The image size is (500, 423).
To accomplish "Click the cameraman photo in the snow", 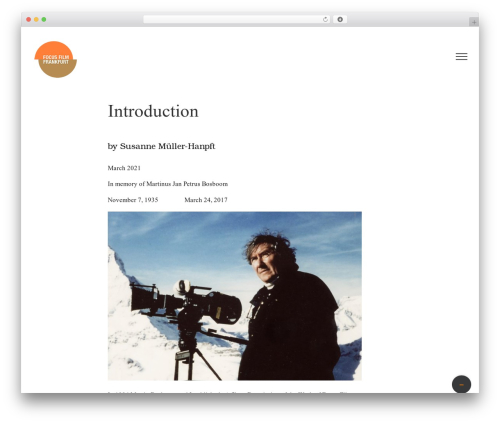I will pyautogui.click(x=235, y=296).
